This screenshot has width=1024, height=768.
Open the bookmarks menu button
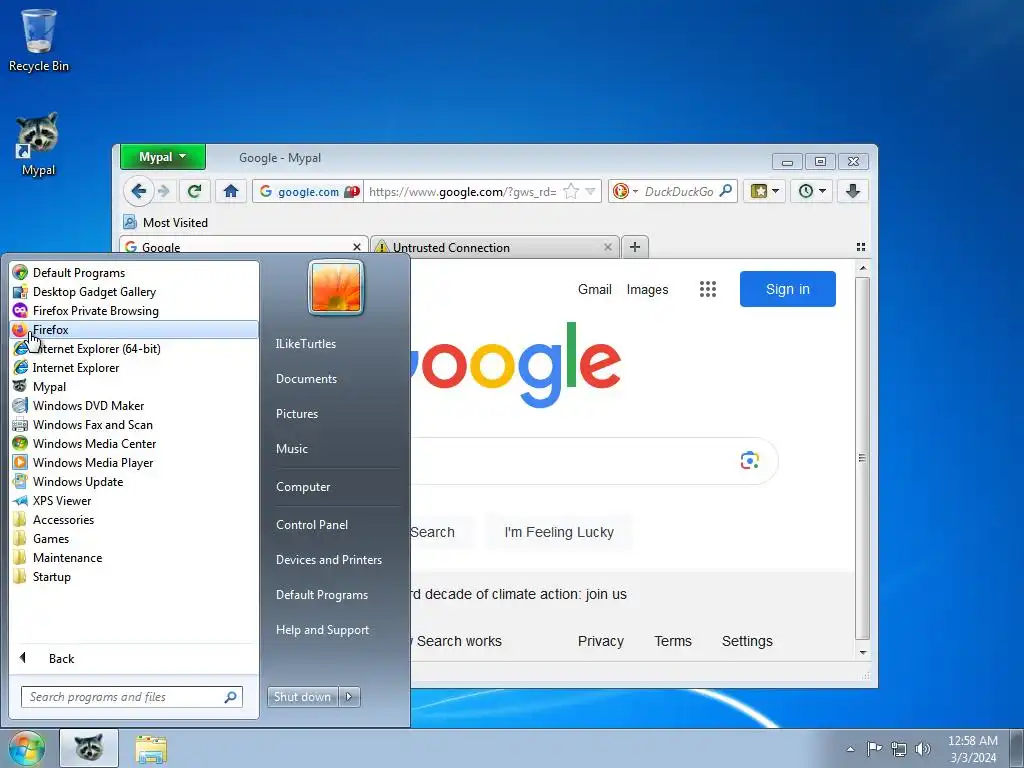coord(765,191)
